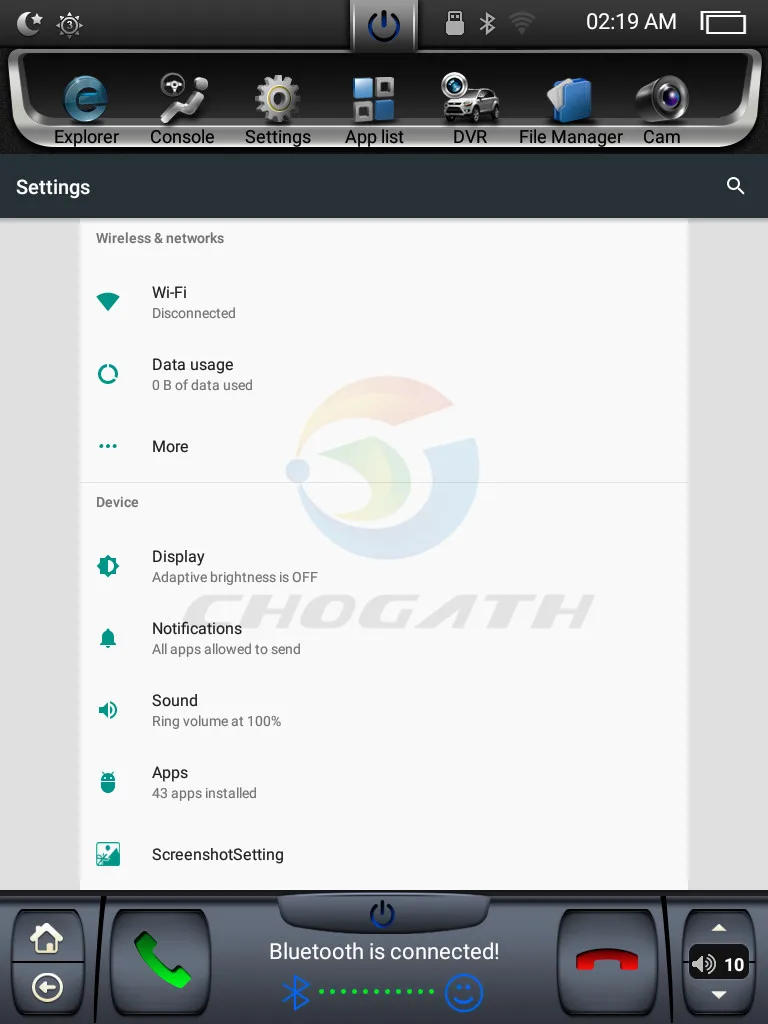The height and width of the screenshot is (1024, 768).
Task: Tap '43 apps installed' text
Action: (x=204, y=793)
